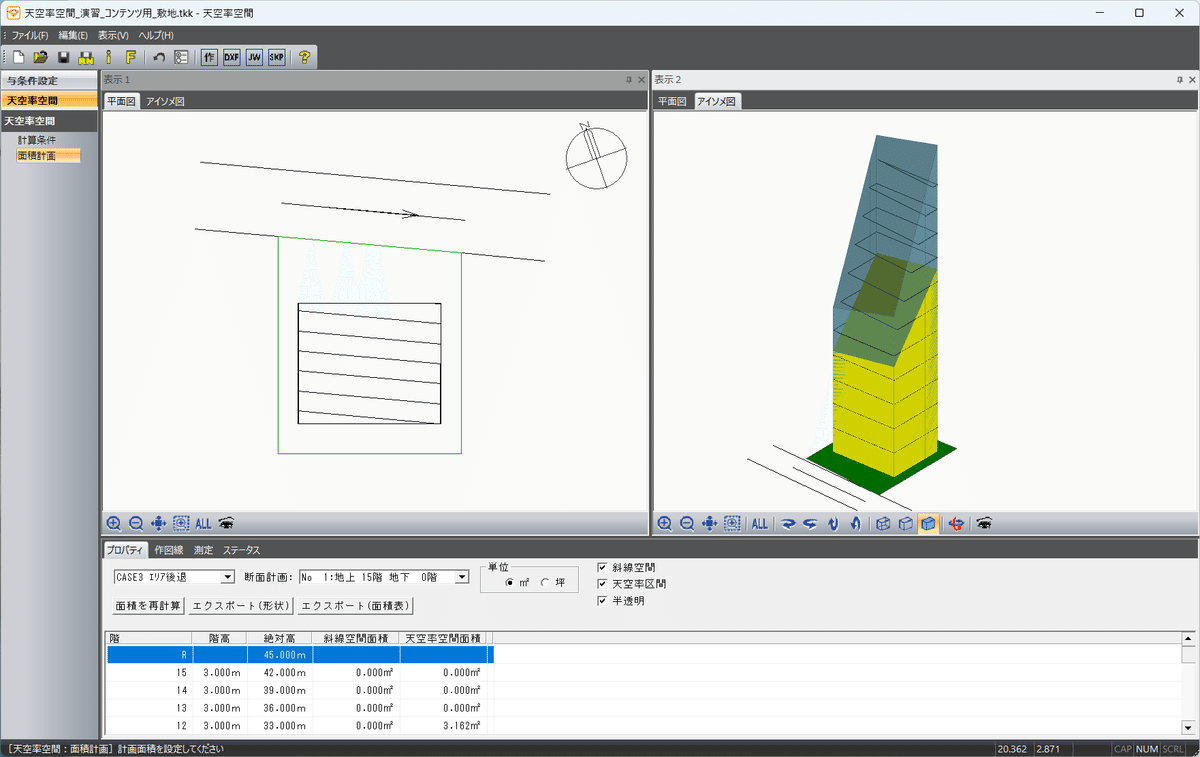1200x757 pixels.
Task: Select 計算条件 in the sidebar tree
Action: 37,140
